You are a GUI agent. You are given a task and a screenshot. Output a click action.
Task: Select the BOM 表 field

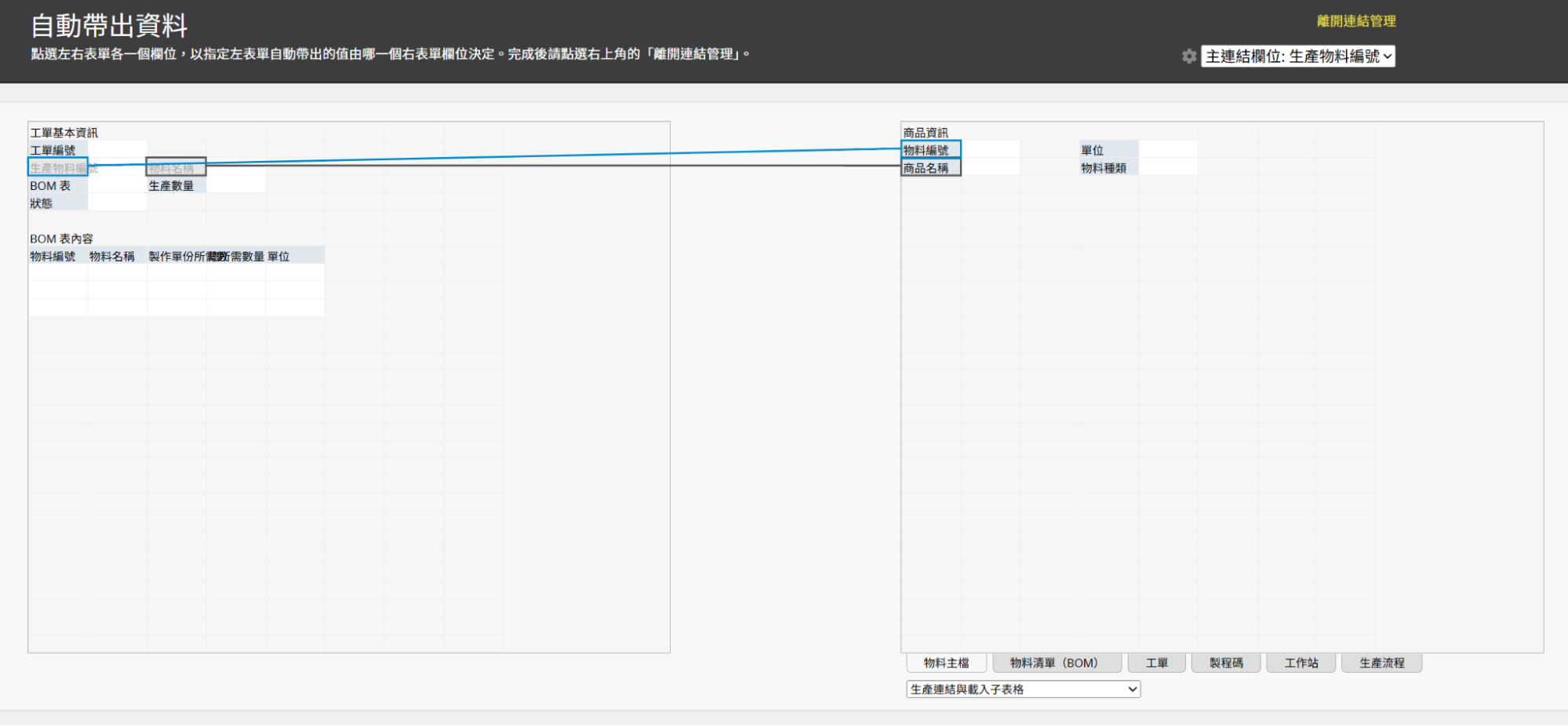click(x=51, y=186)
